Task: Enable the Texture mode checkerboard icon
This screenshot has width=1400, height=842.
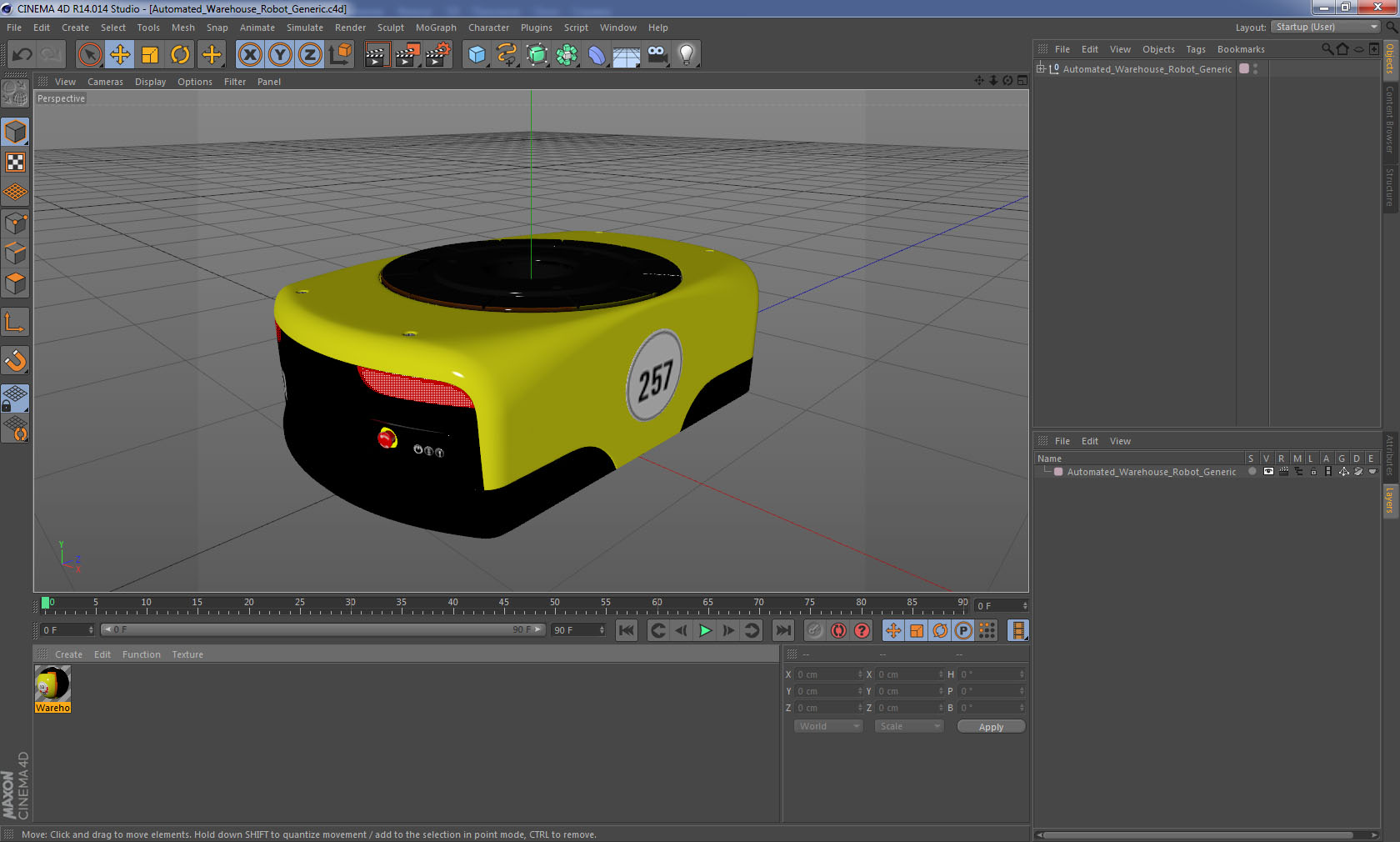Action: pos(15,163)
